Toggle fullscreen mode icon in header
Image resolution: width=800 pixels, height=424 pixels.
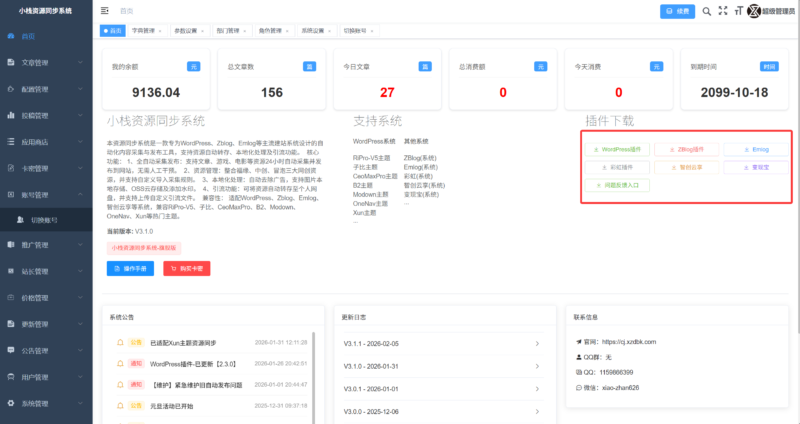(x=723, y=11)
